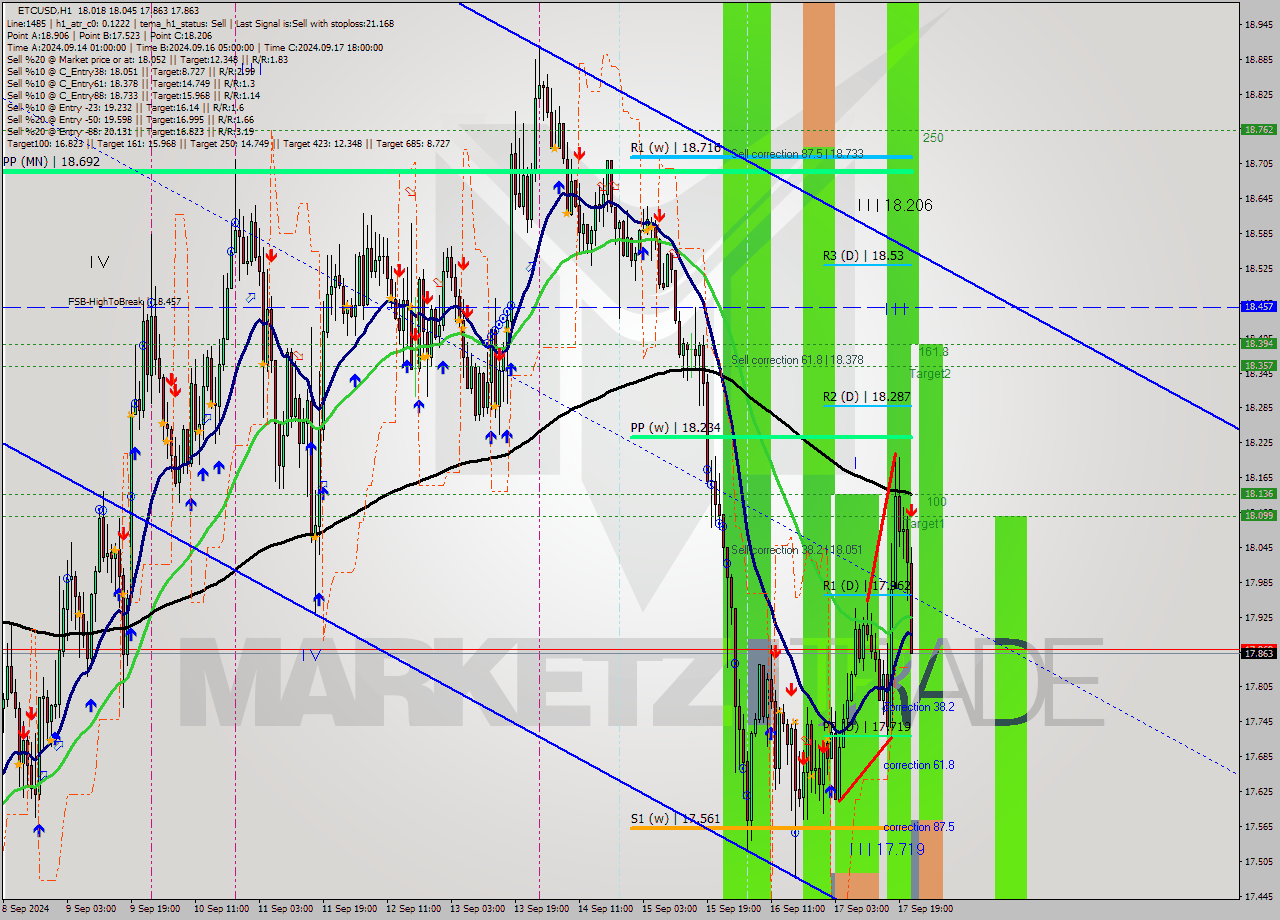
Task: Select the 'PP (w) | 18.234' pivot label
Action: pyautogui.click(x=675, y=428)
